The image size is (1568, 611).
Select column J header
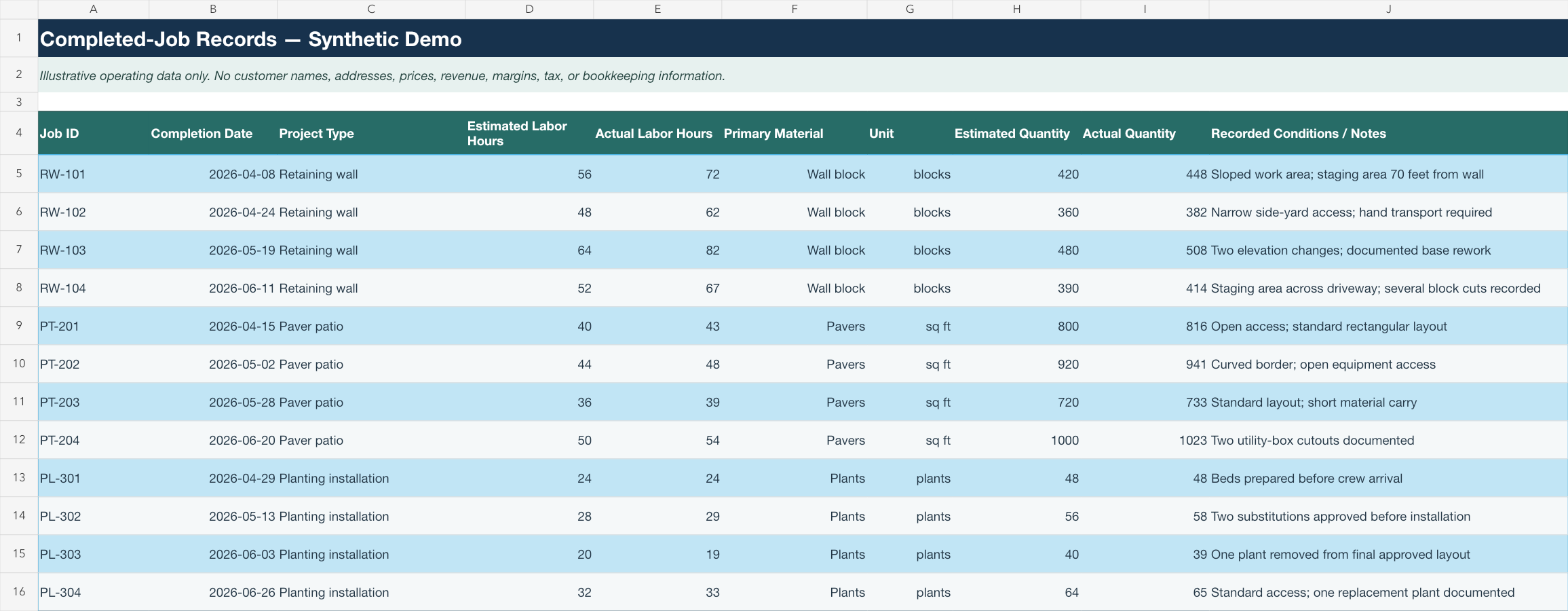[1388, 9]
